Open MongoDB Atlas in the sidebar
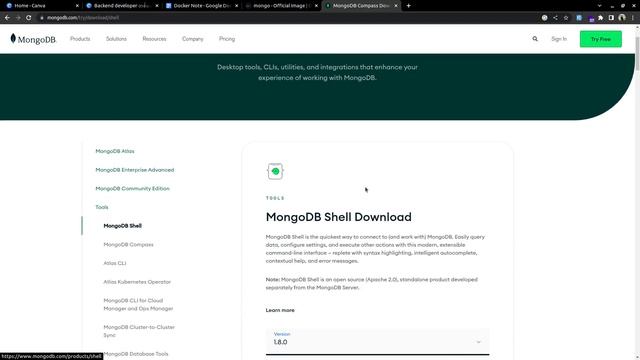This screenshot has height=360, width=640. click(x=115, y=151)
